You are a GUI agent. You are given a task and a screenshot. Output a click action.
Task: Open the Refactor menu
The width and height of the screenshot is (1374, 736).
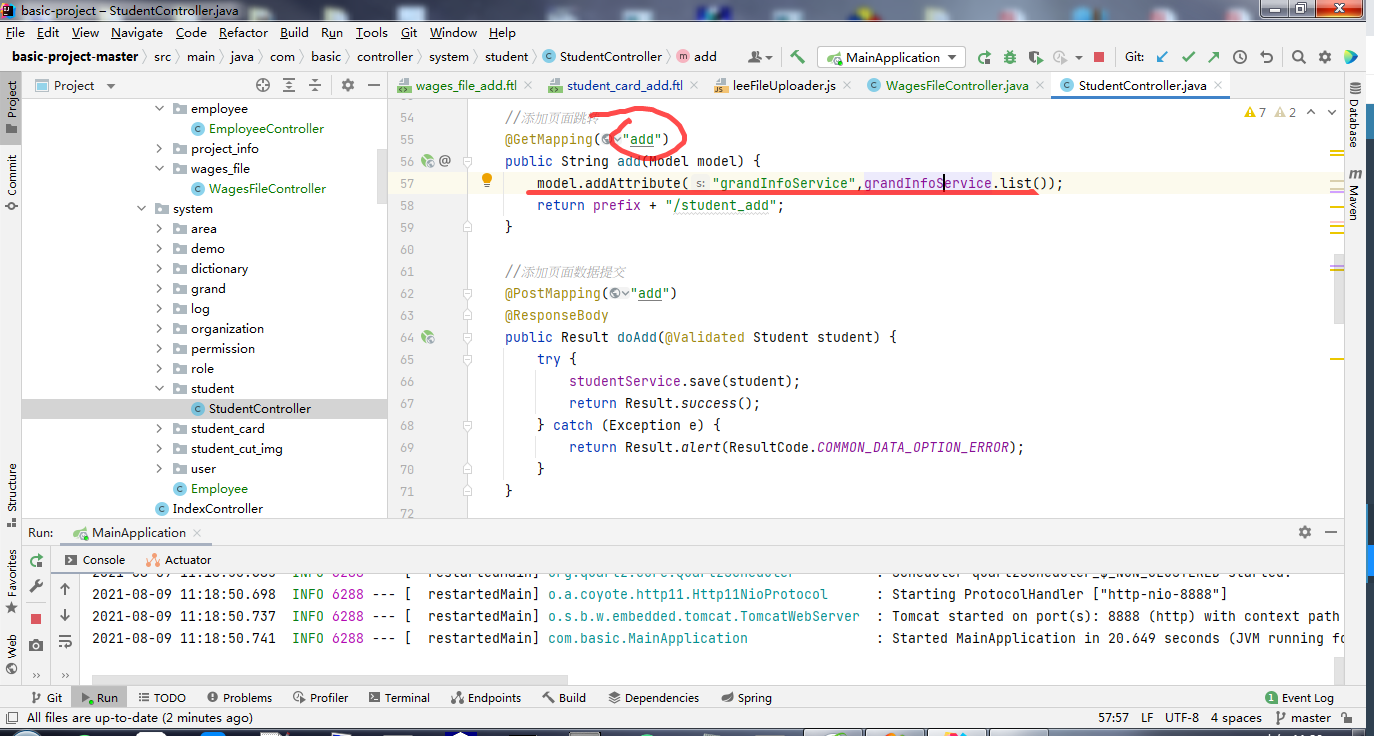(x=243, y=32)
